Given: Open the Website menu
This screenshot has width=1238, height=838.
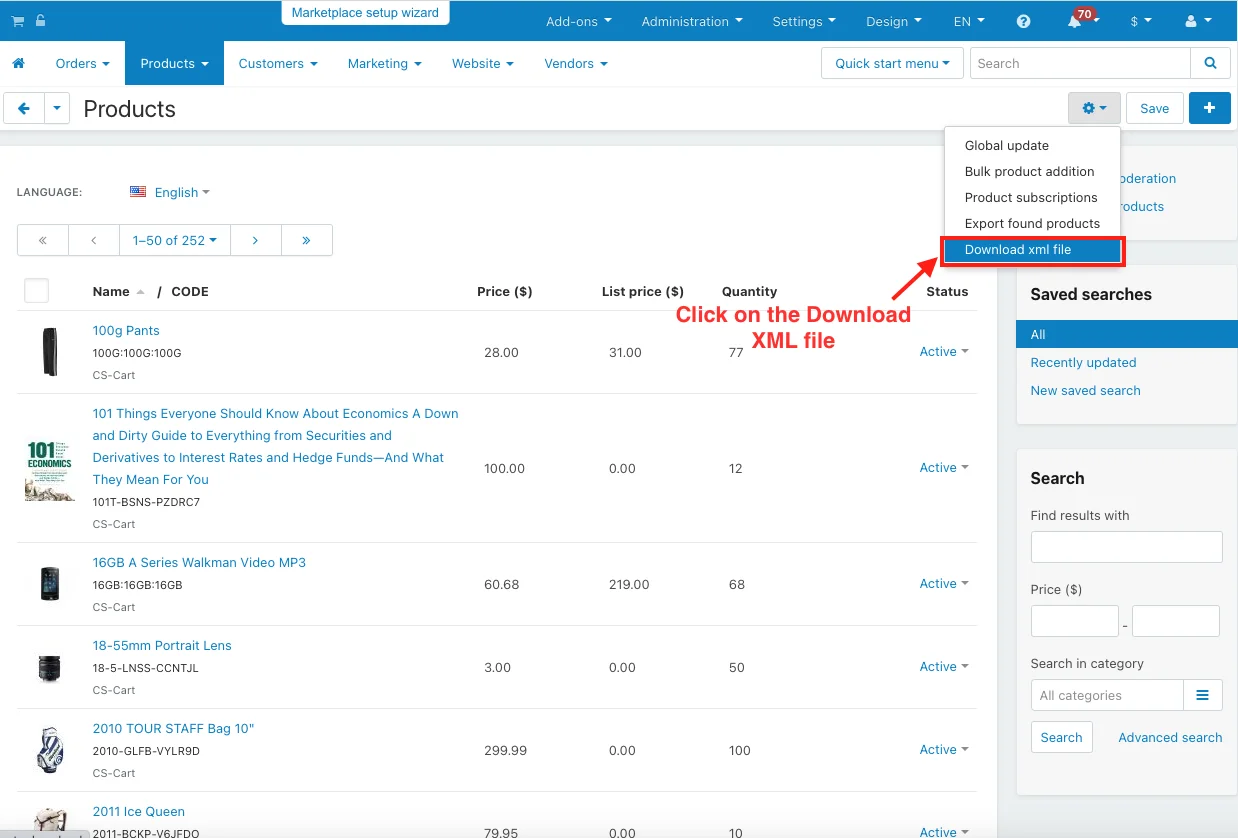Looking at the screenshot, I should coord(483,63).
